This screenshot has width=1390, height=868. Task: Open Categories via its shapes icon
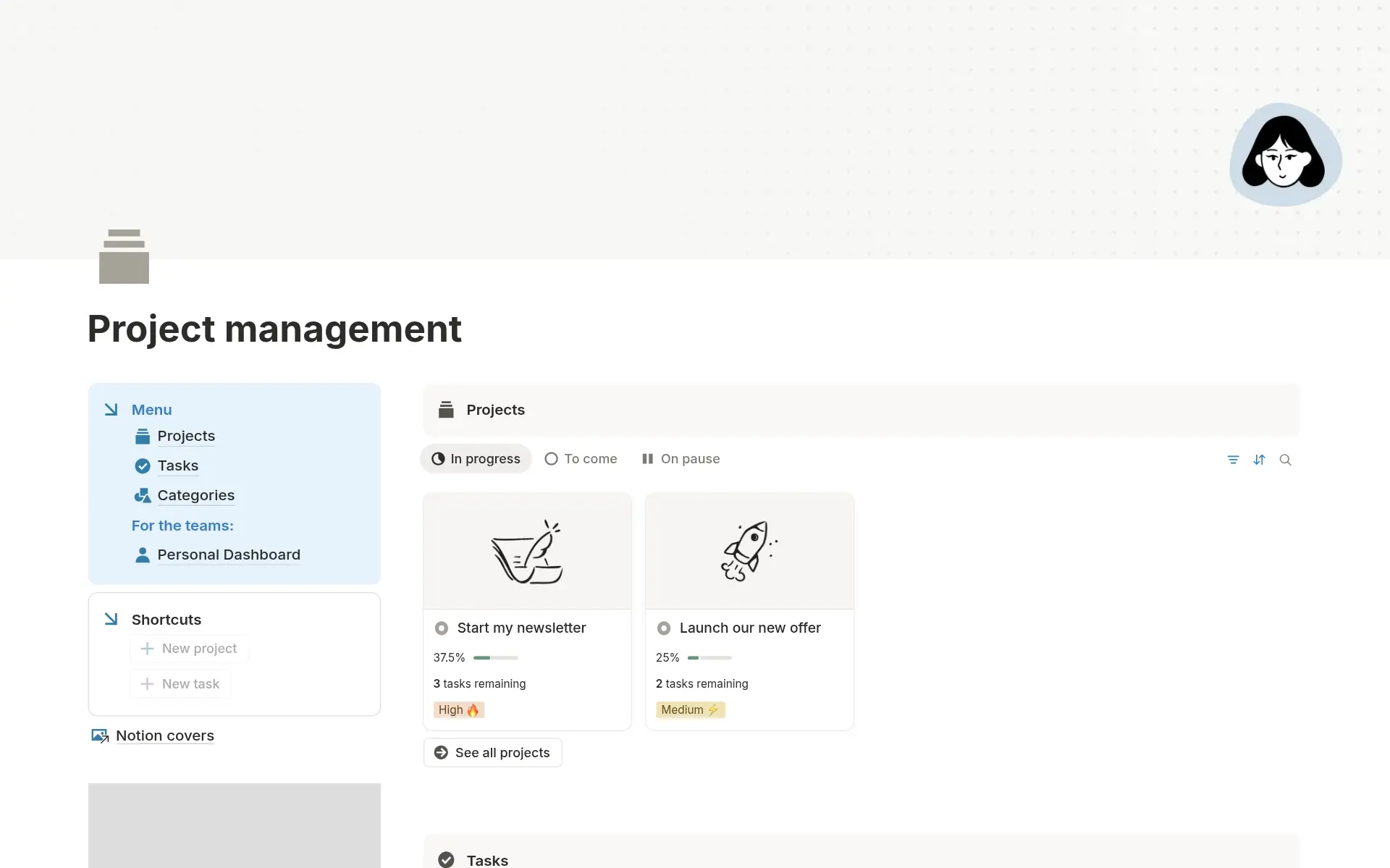click(142, 495)
